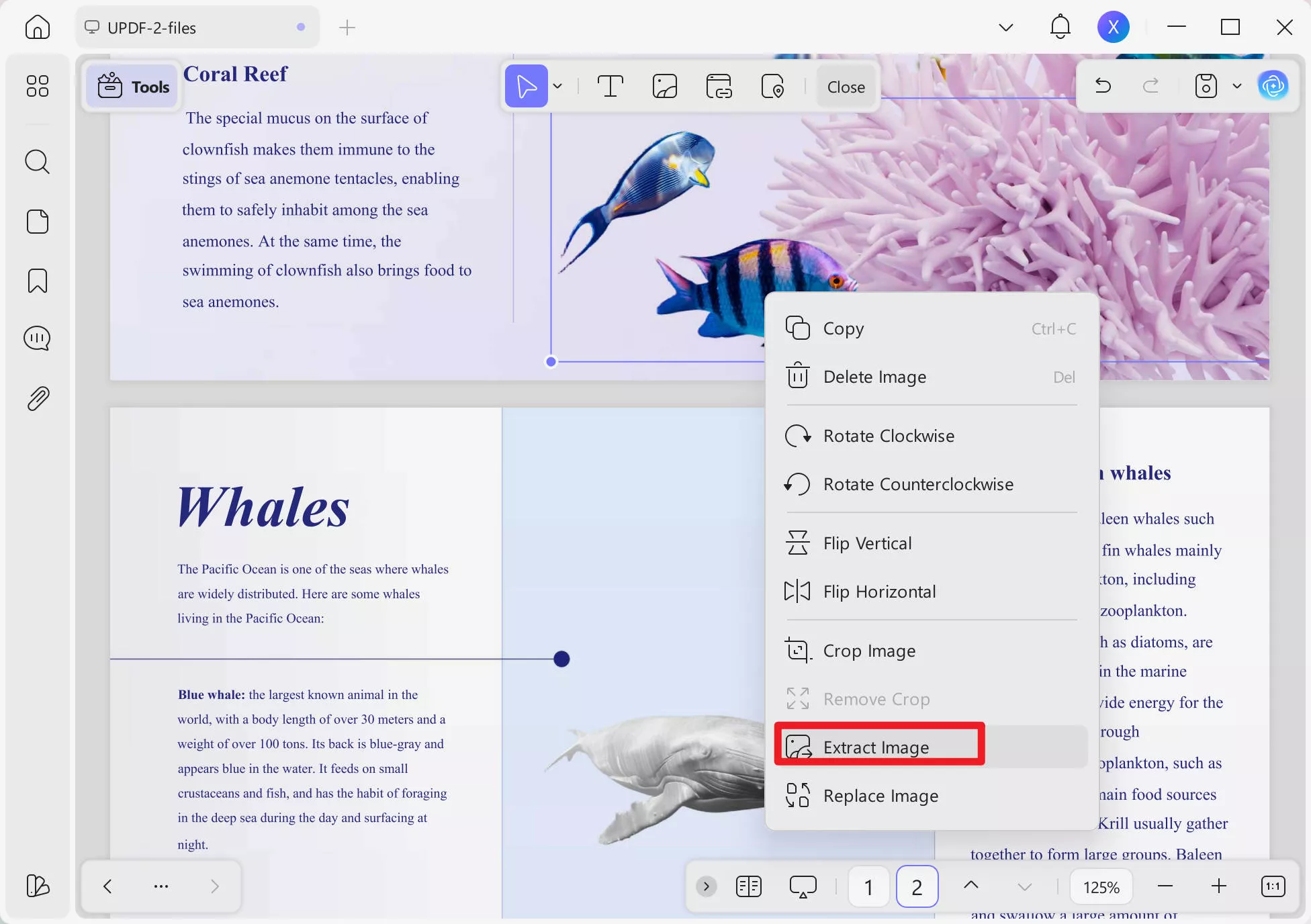Toggle 1:1 actual size view
1311x924 pixels.
[x=1273, y=886]
